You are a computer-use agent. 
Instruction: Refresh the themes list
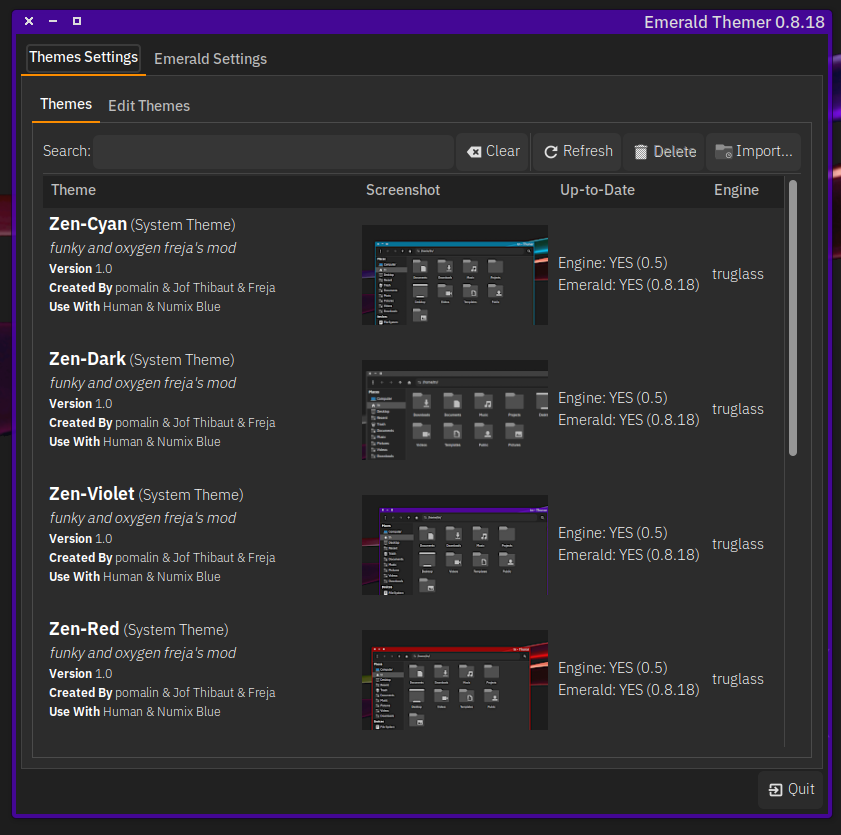[577, 152]
